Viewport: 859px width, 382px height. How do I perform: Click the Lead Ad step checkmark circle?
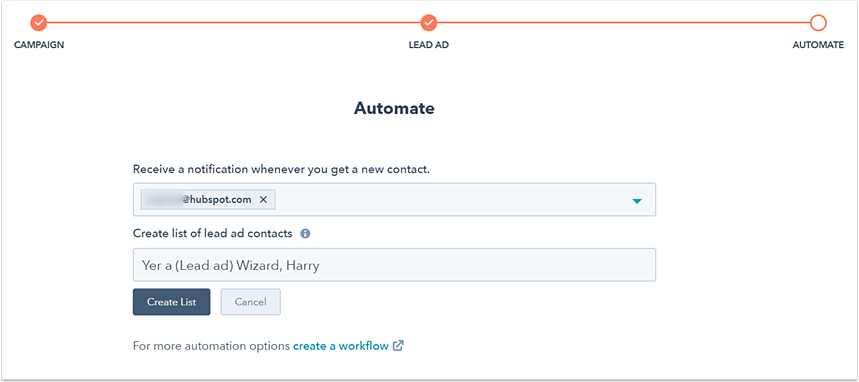pos(429,23)
